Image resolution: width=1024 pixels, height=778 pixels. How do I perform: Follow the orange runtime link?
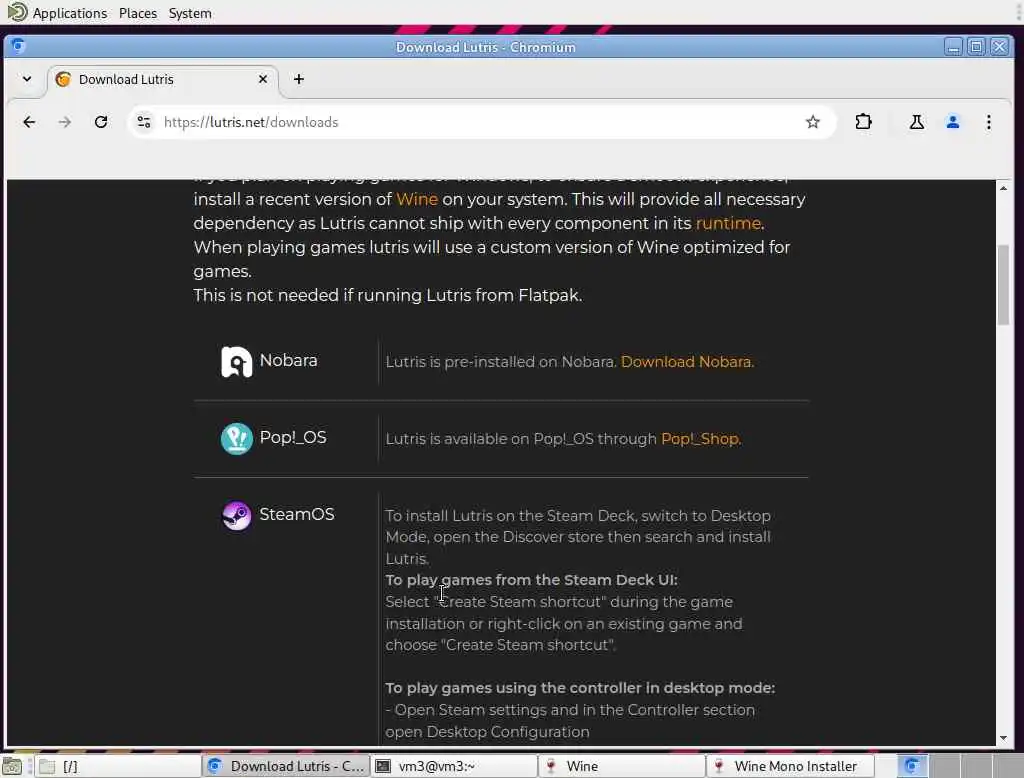click(728, 223)
